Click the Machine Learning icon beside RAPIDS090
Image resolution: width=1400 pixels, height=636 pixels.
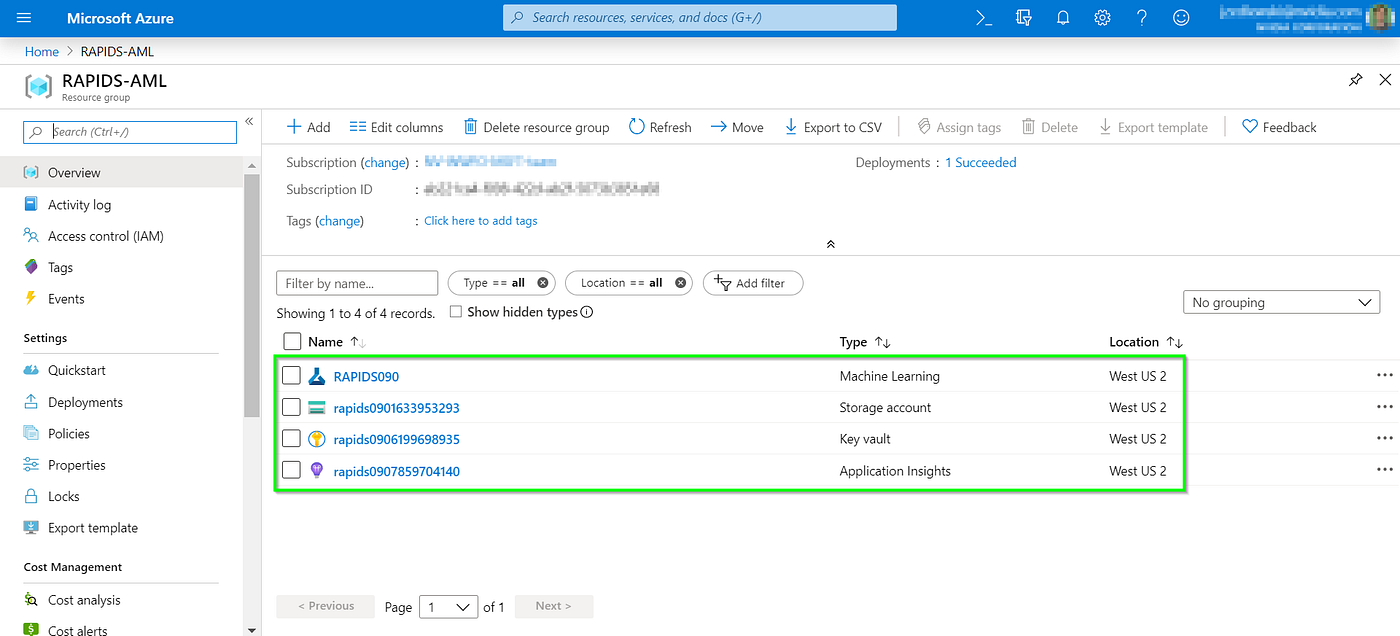point(317,376)
